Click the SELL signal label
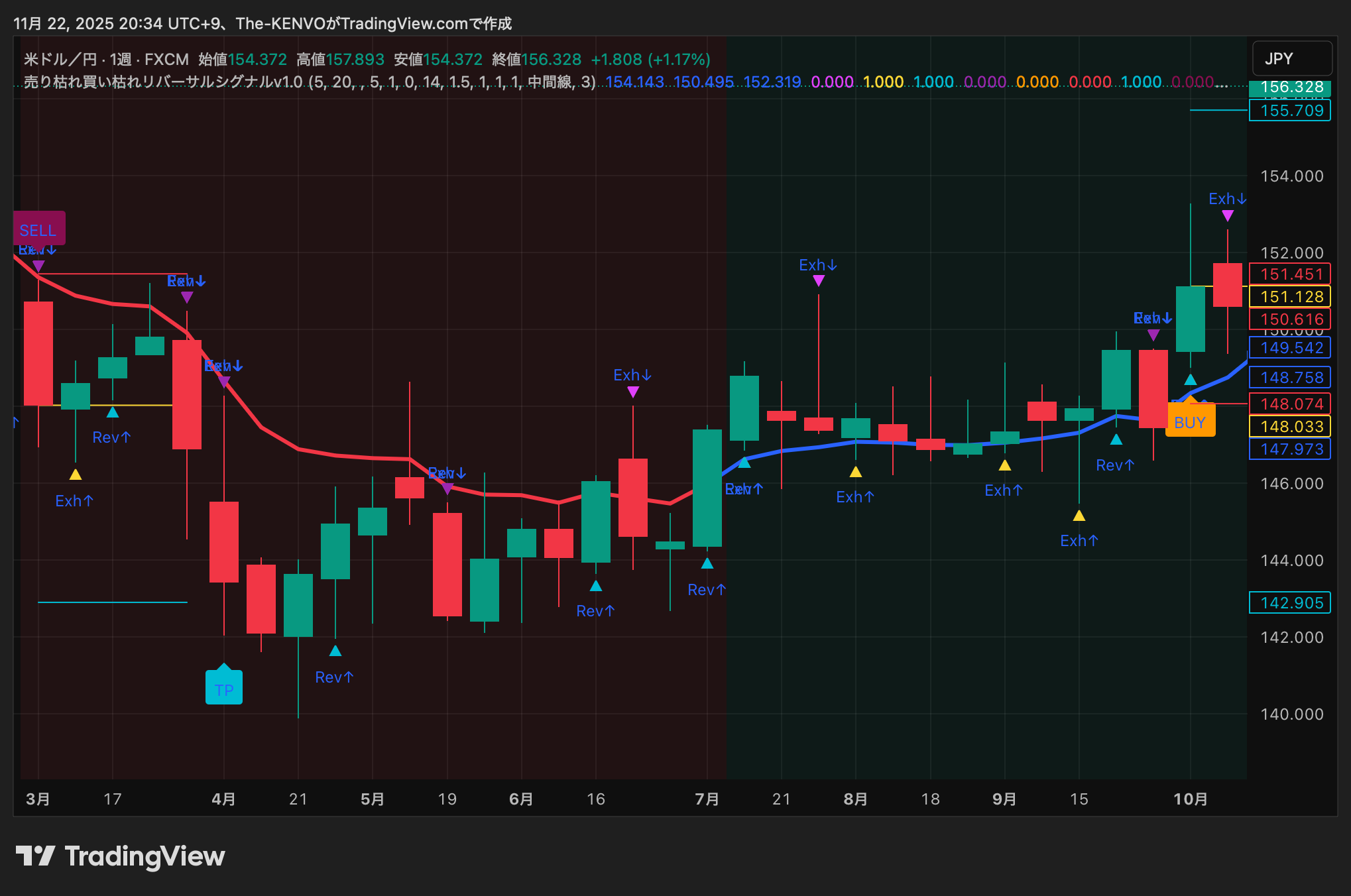This screenshot has width=1351, height=896. coord(38,229)
